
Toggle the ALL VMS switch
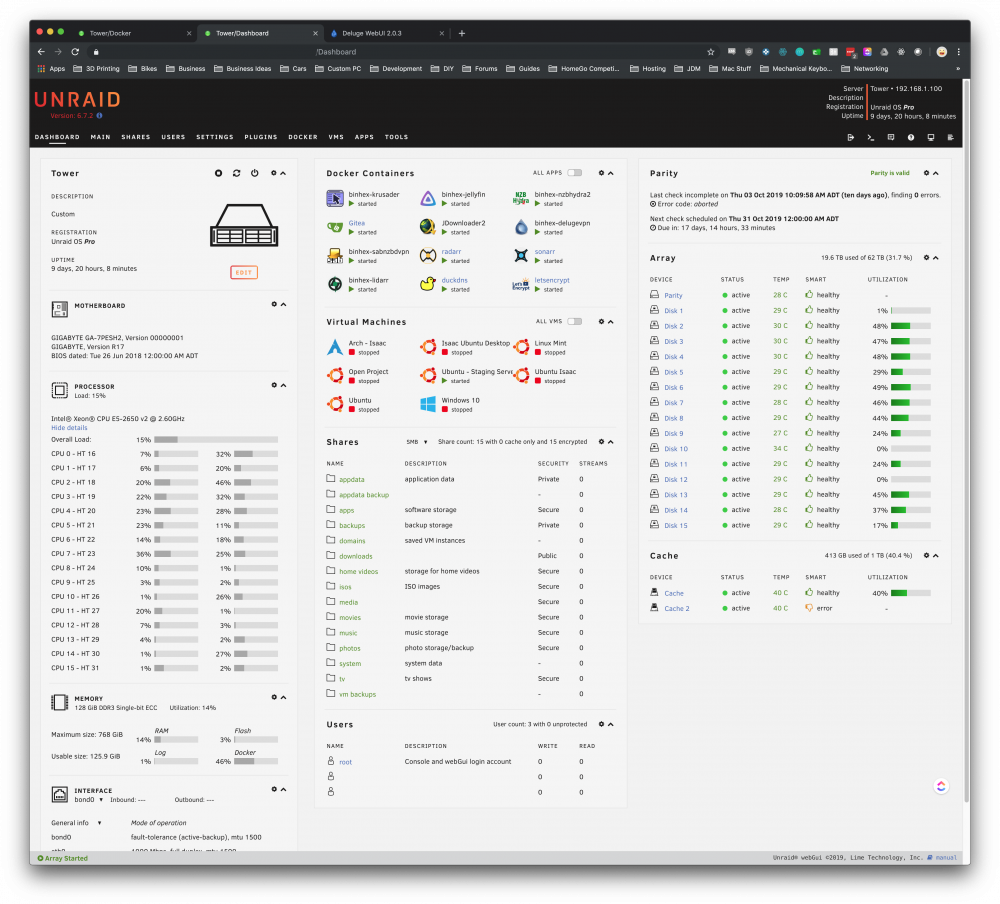(575, 322)
